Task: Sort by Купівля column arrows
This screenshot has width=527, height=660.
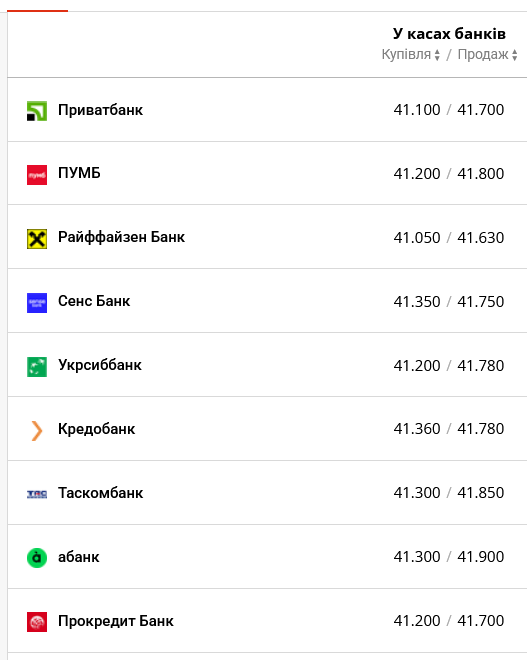Action: tap(437, 55)
